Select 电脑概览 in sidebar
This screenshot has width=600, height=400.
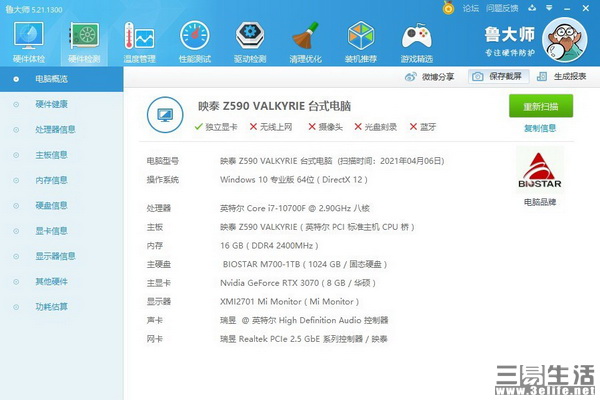pyautogui.click(x=61, y=79)
